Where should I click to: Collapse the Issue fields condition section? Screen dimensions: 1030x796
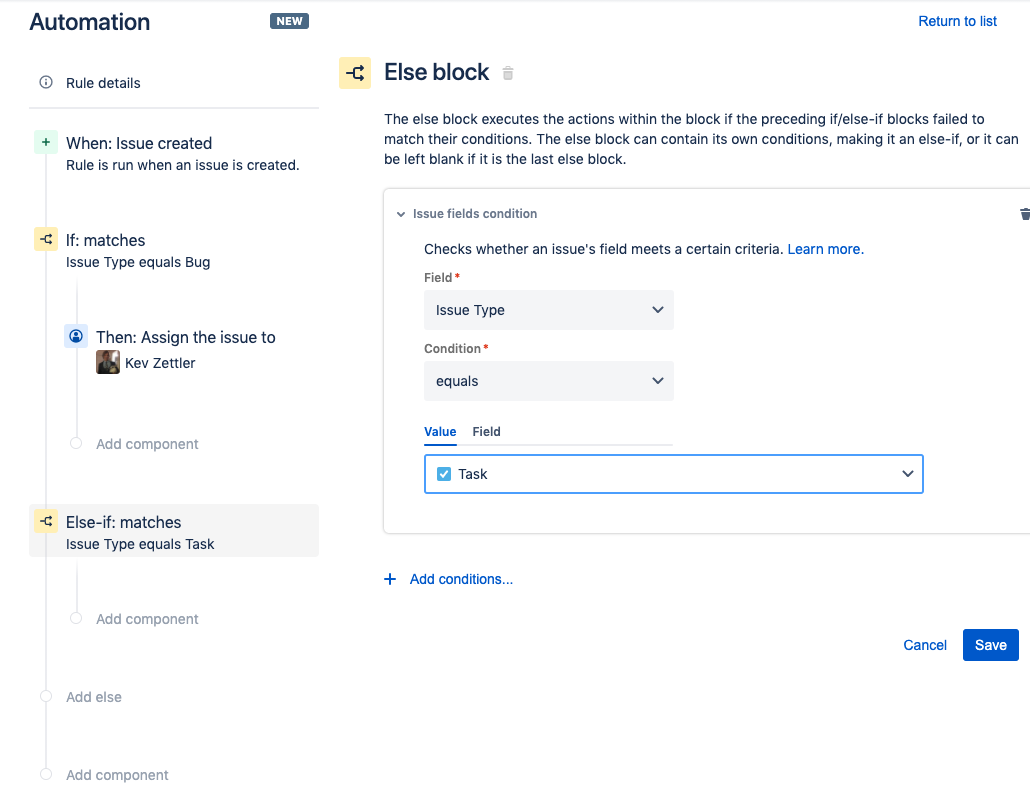(x=400, y=213)
